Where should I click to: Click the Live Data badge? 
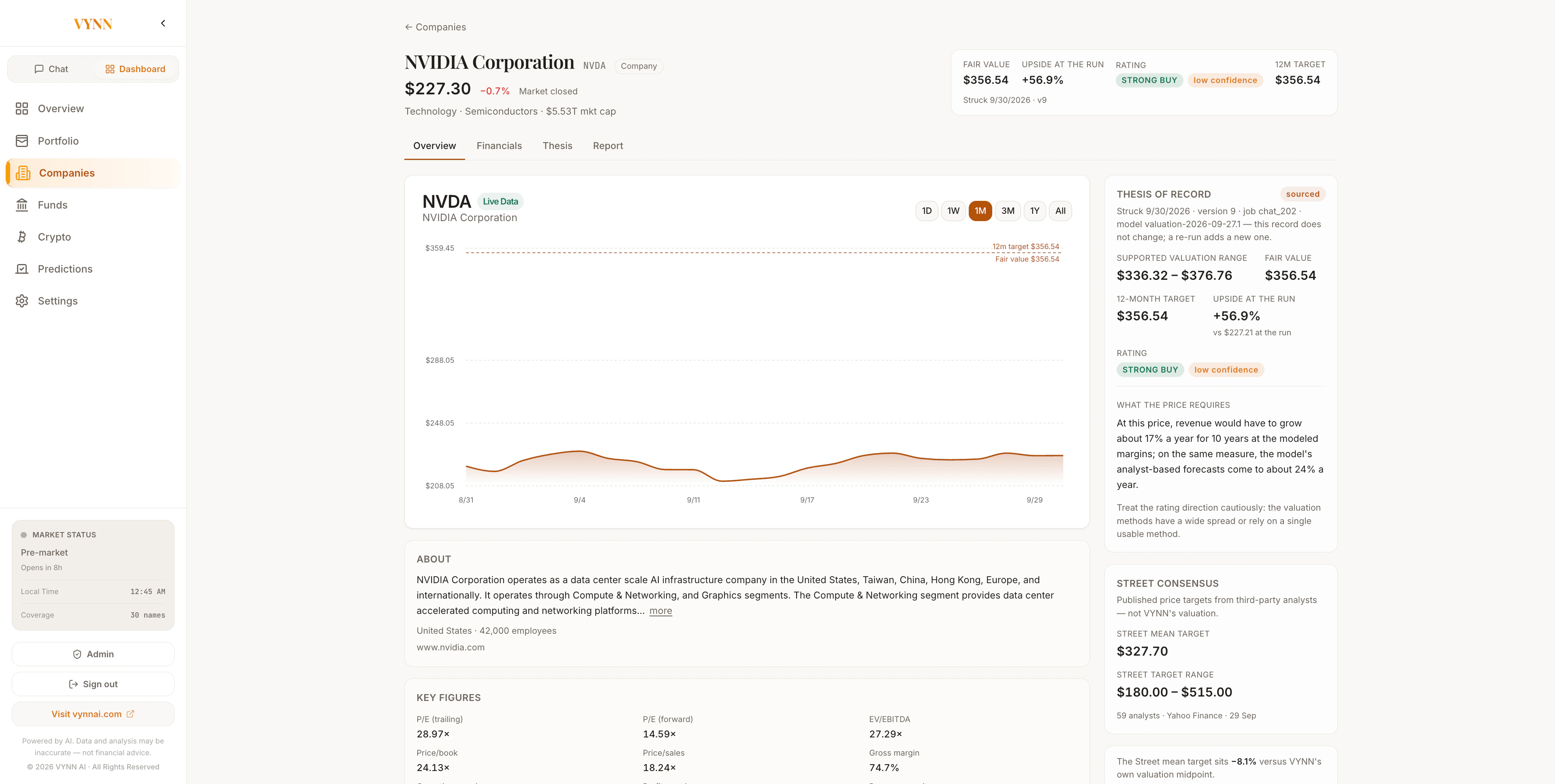(x=500, y=202)
